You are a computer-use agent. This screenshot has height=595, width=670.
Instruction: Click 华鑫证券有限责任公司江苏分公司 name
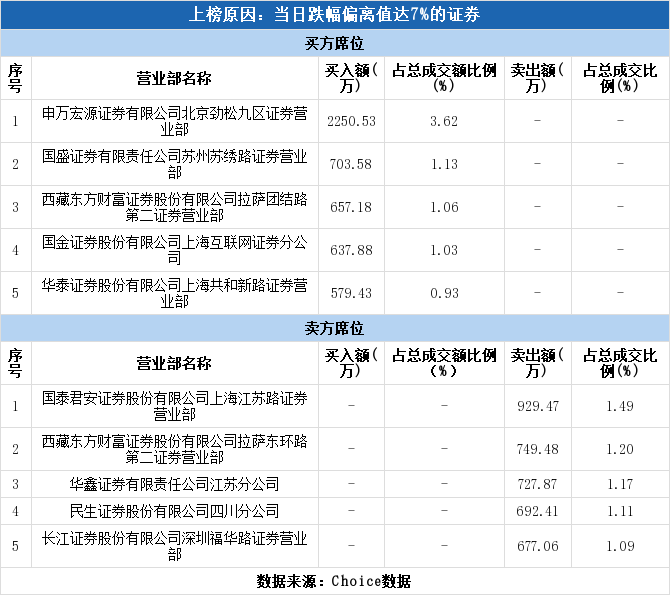174,484
